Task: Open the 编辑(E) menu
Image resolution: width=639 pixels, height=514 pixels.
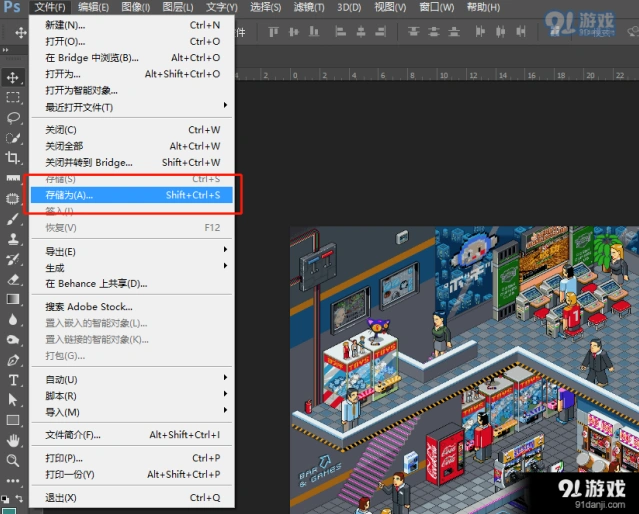Action: click(x=93, y=7)
